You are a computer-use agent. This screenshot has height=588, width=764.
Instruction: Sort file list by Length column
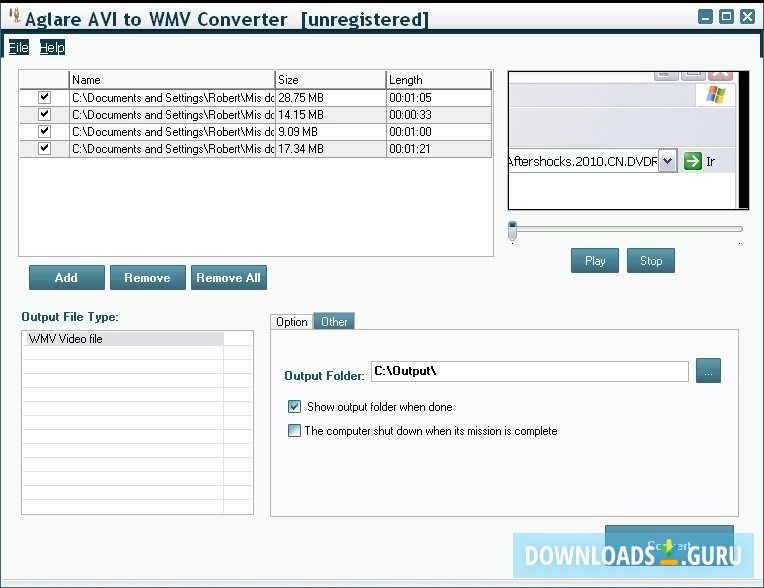(x=439, y=80)
